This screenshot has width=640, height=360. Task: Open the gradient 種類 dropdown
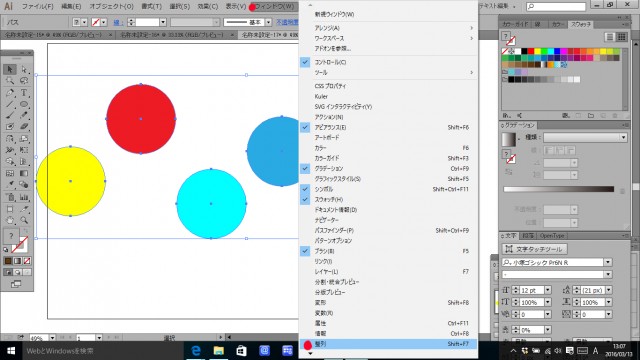pyautogui.click(x=585, y=138)
